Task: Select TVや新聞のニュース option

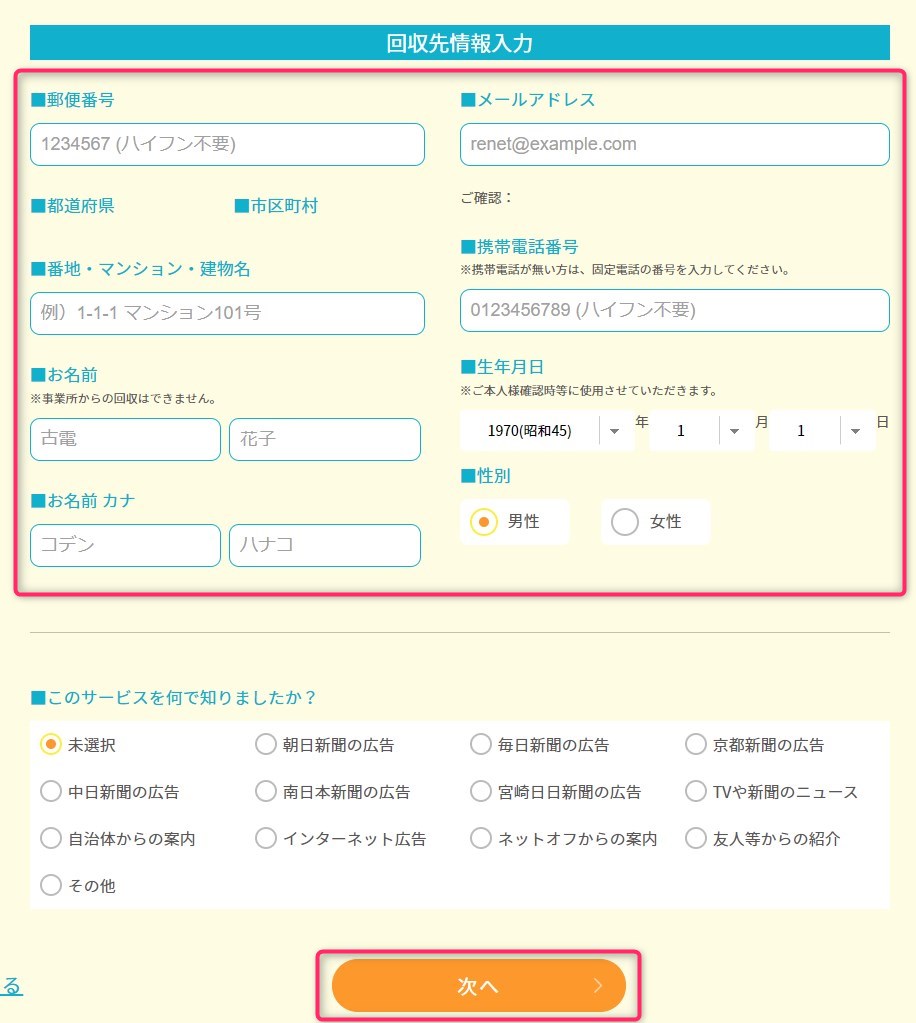Action: click(696, 791)
